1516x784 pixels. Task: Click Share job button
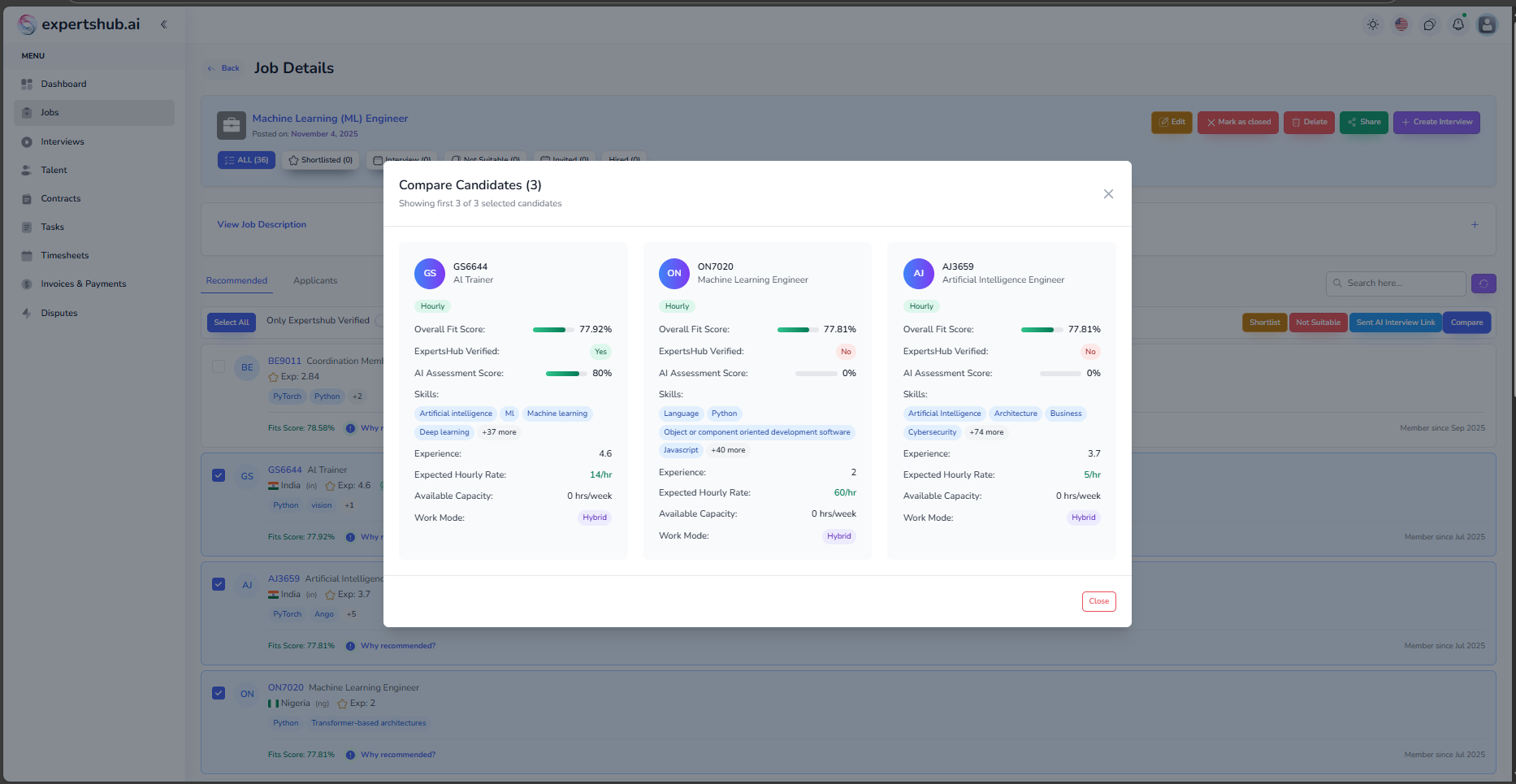click(1364, 123)
